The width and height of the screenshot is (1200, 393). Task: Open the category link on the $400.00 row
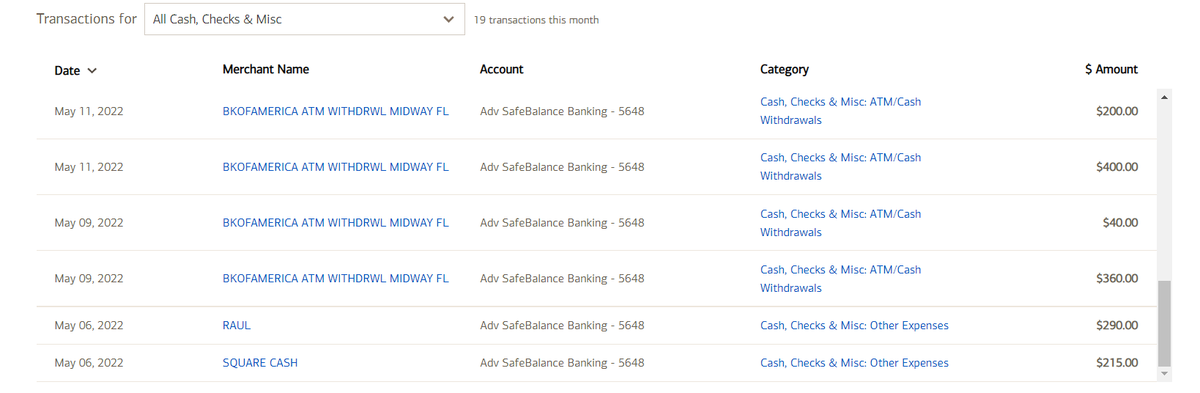[x=840, y=167]
